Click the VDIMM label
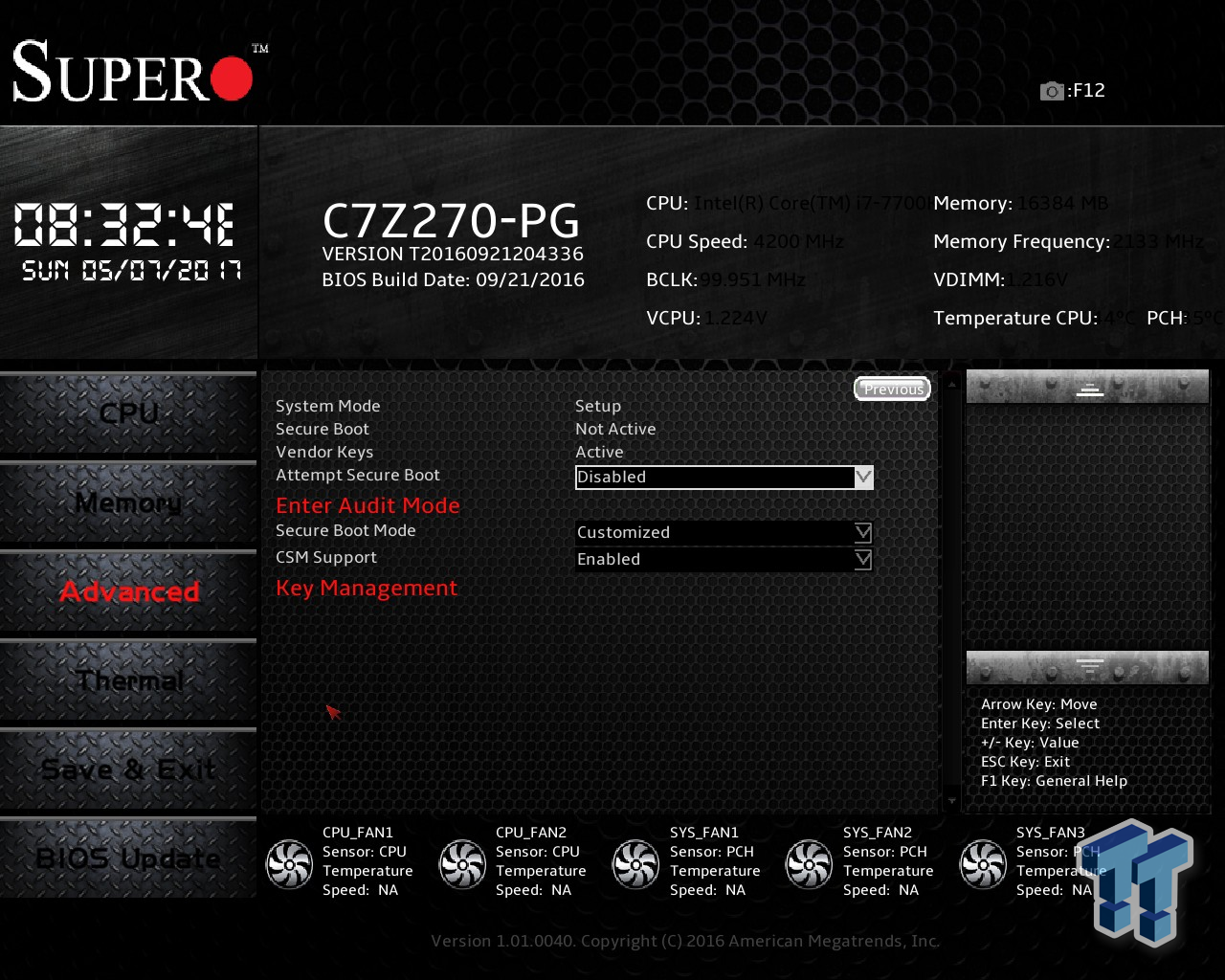 [969, 280]
